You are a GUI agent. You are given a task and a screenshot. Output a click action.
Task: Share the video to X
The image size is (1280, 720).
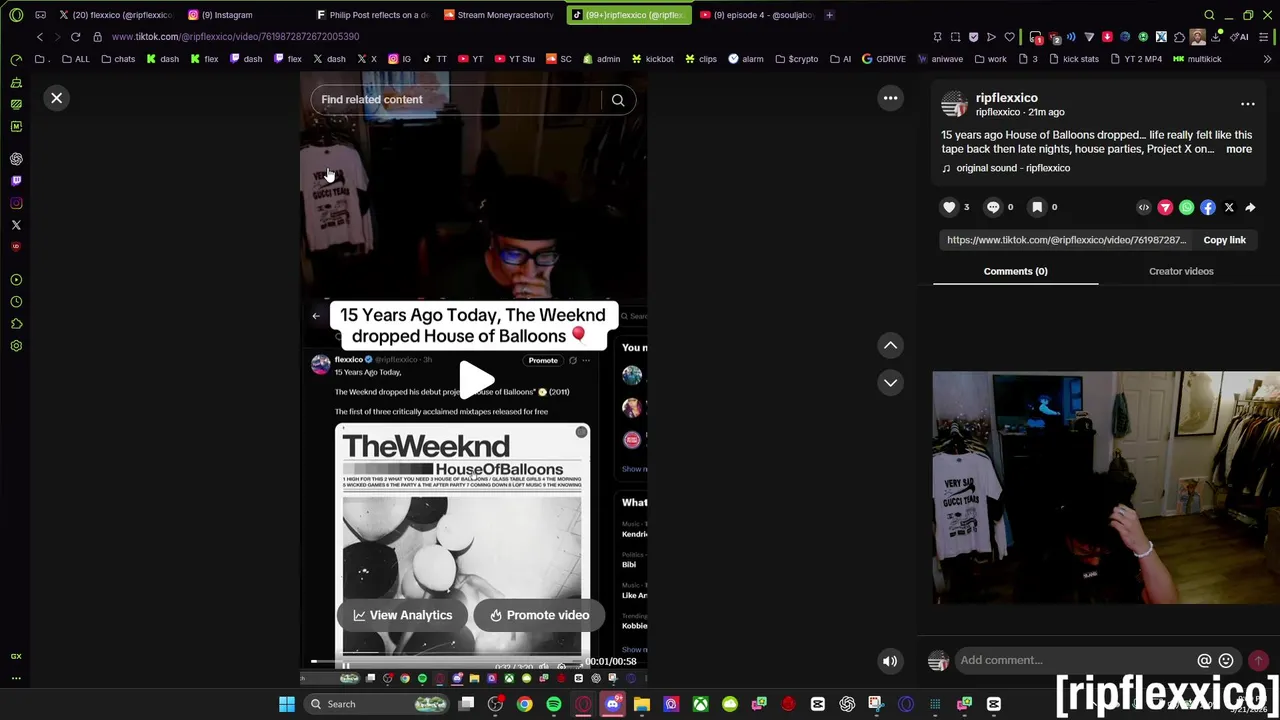coord(1229,208)
